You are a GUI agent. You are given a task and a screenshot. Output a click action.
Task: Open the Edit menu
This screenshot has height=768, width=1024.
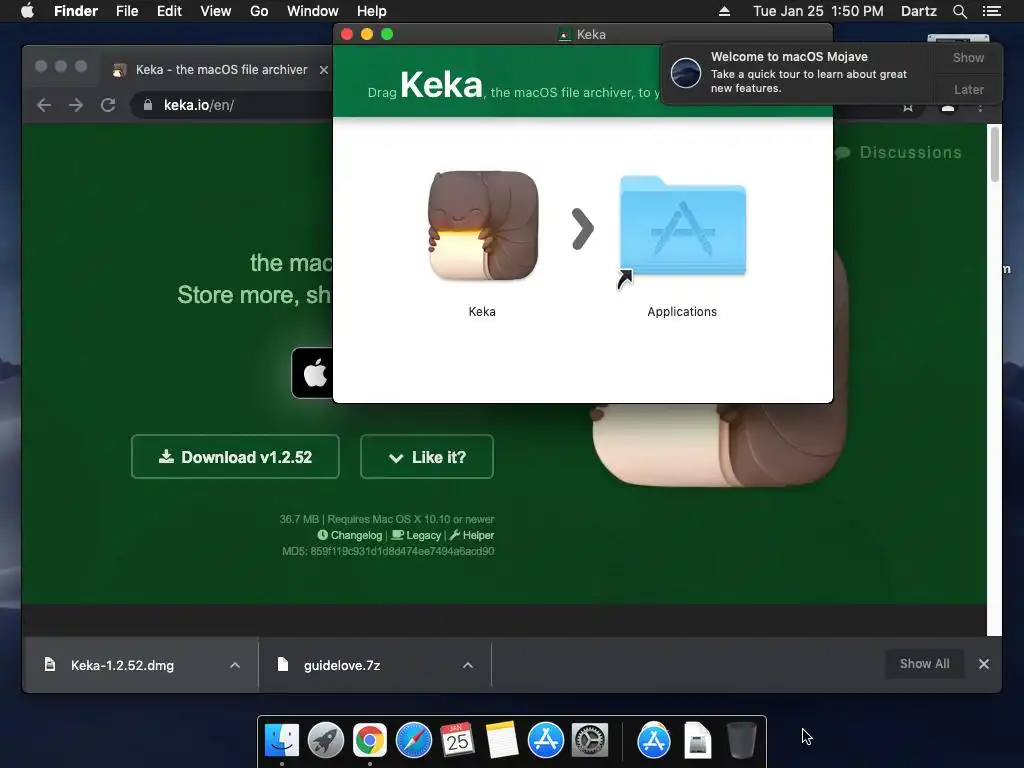tap(169, 11)
